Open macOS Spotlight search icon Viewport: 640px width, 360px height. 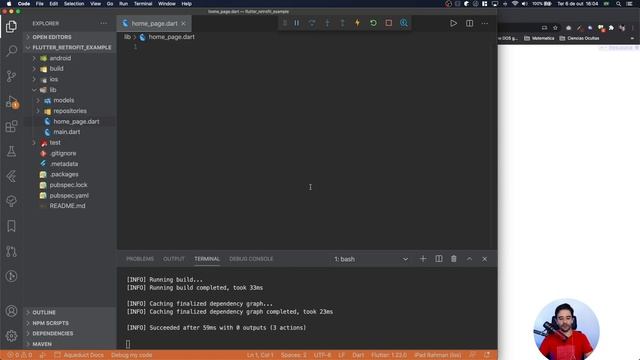point(619,4)
